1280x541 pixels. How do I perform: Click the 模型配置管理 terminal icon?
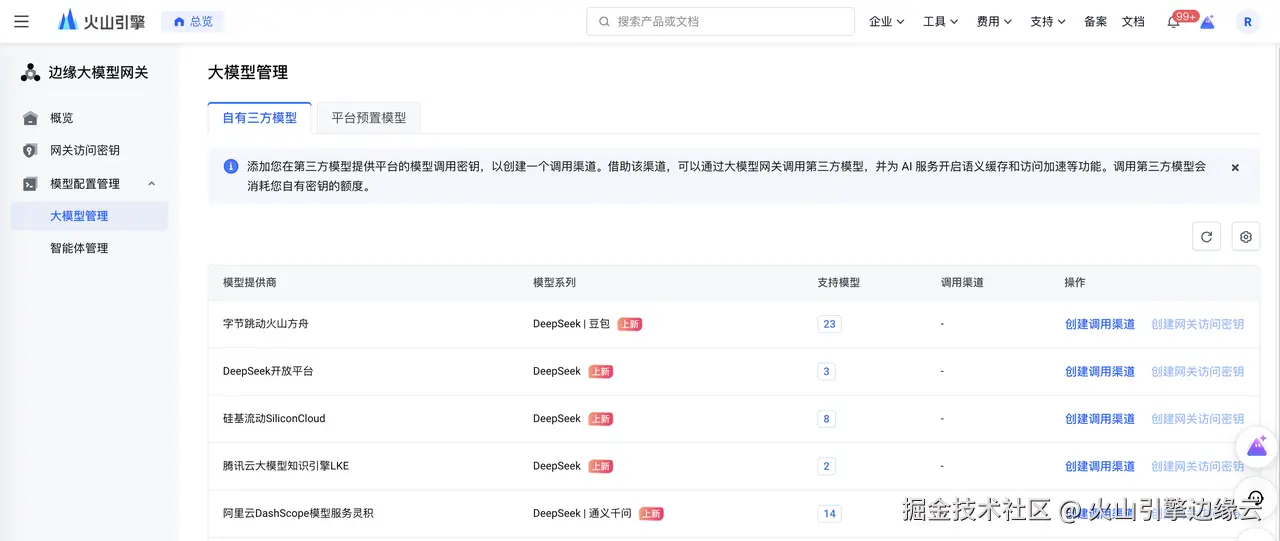pyautogui.click(x=30, y=184)
